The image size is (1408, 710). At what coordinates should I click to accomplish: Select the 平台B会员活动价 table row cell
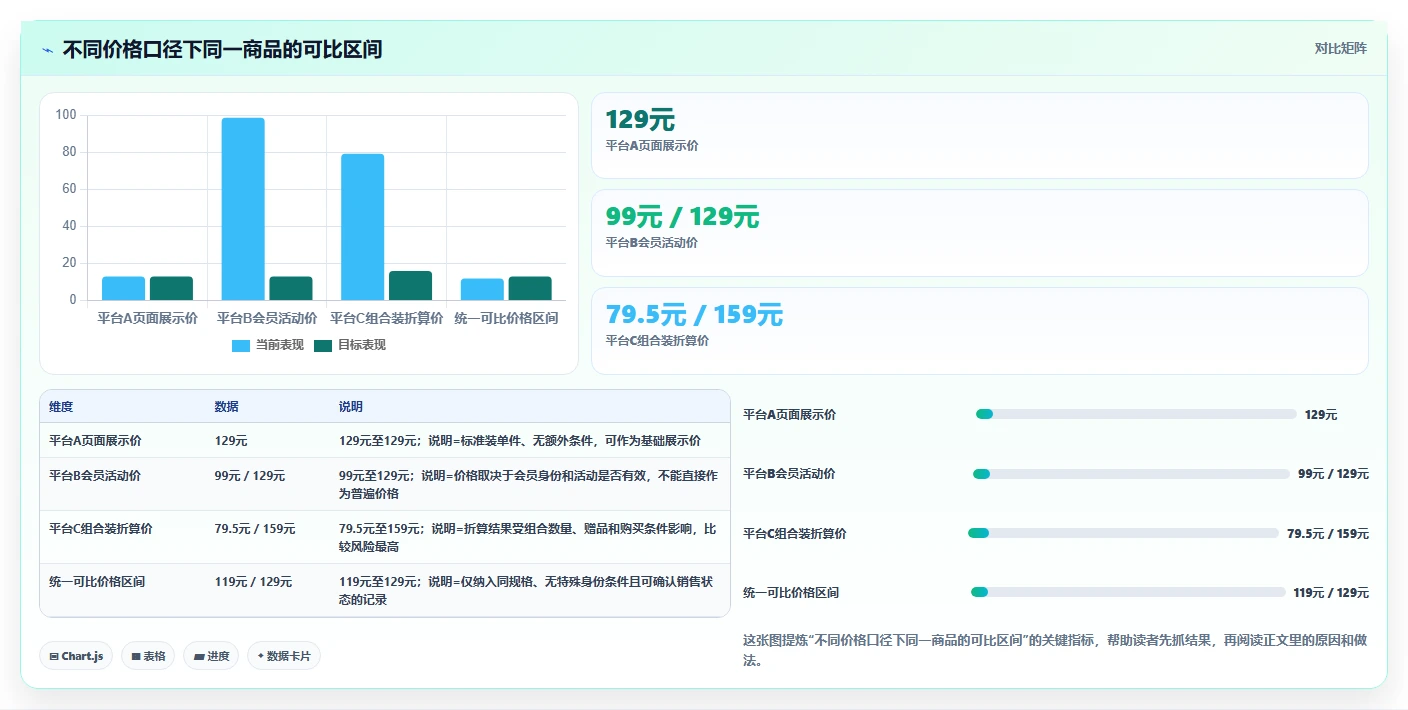pyautogui.click(x=95, y=476)
